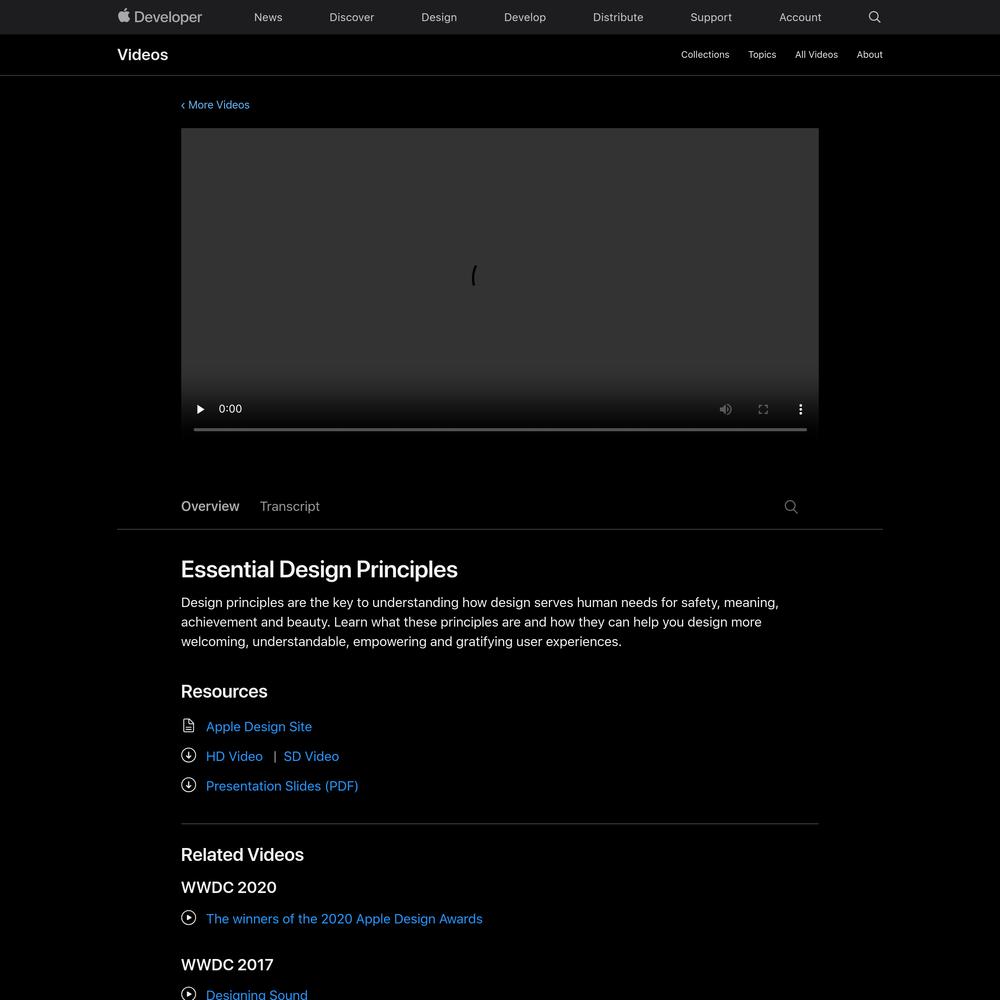This screenshot has width=1000, height=1000.
Task: Click the Essential Design Principles title
Action: [x=319, y=570]
